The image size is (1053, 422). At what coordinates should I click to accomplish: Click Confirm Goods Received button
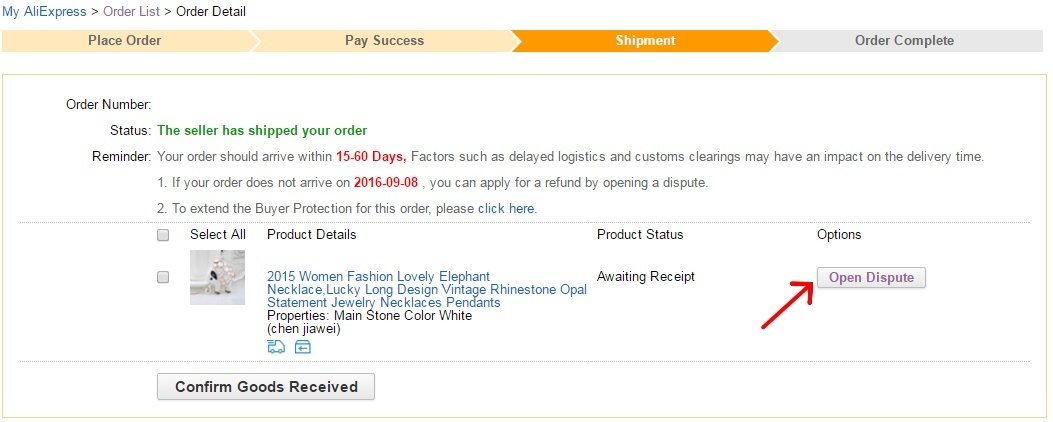point(265,386)
